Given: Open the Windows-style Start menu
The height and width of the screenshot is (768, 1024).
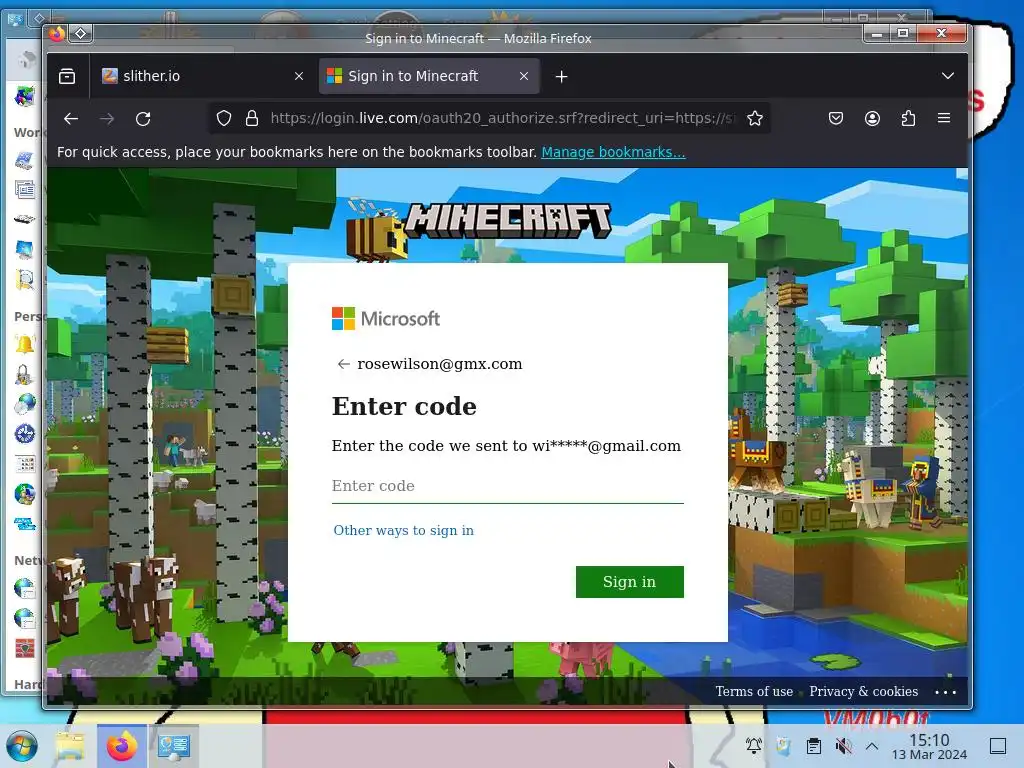Looking at the screenshot, I should click(22, 746).
